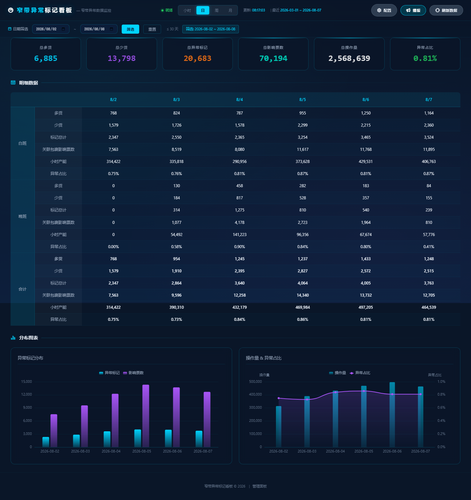The height and width of the screenshot is (500, 471).
Task: Toggle the purple line legend item in the right chart
Action: click(360, 373)
